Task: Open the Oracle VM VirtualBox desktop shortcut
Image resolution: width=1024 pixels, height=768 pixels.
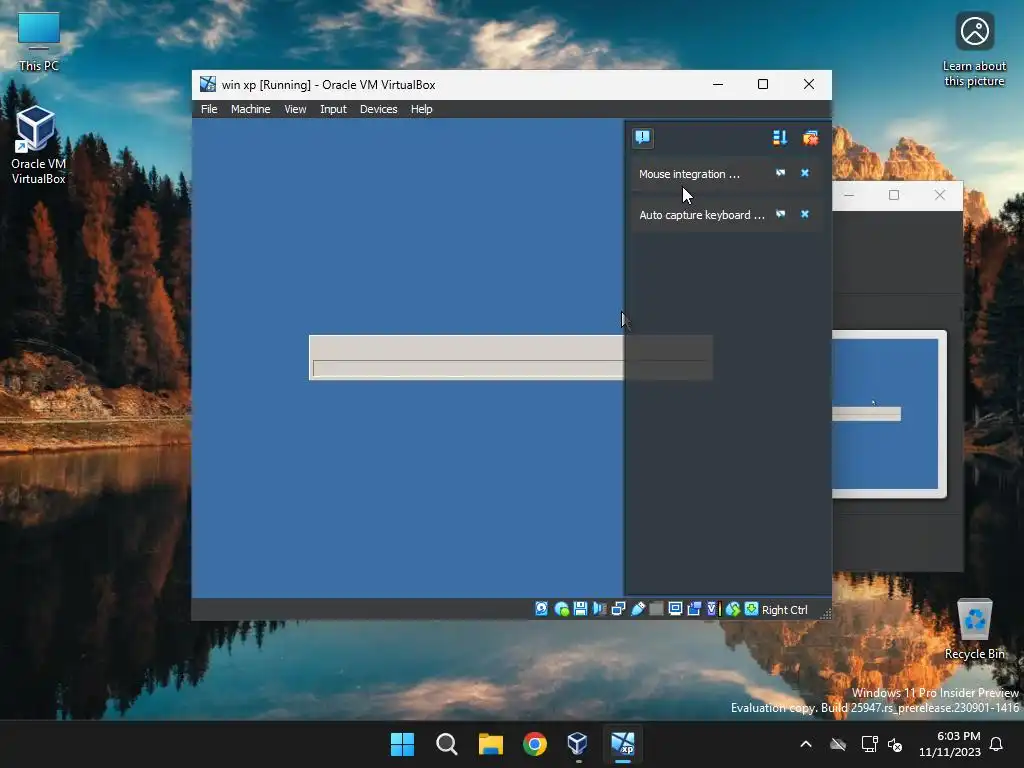Action: [38, 146]
